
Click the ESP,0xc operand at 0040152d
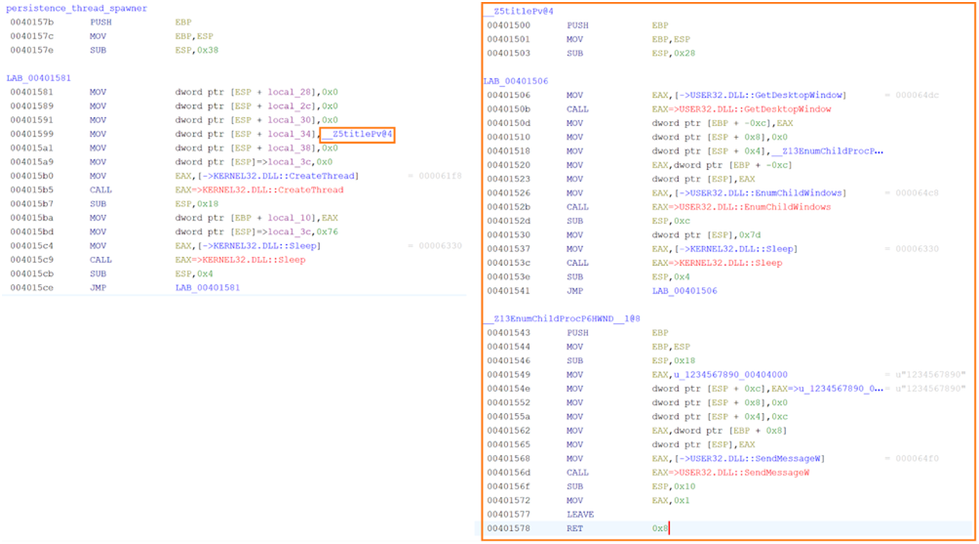[671, 221]
